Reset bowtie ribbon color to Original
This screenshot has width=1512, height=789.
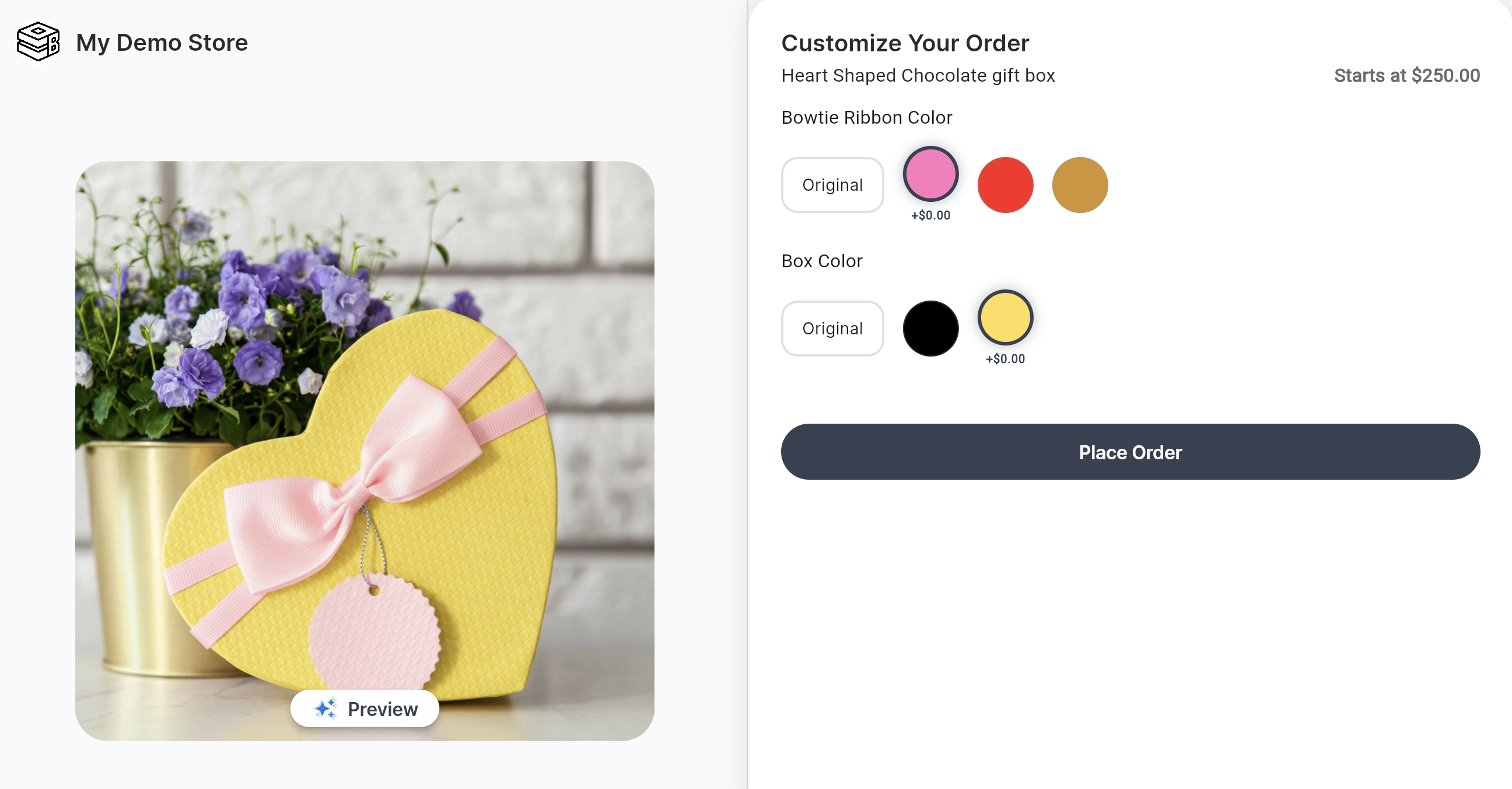(x=832, y=185)
